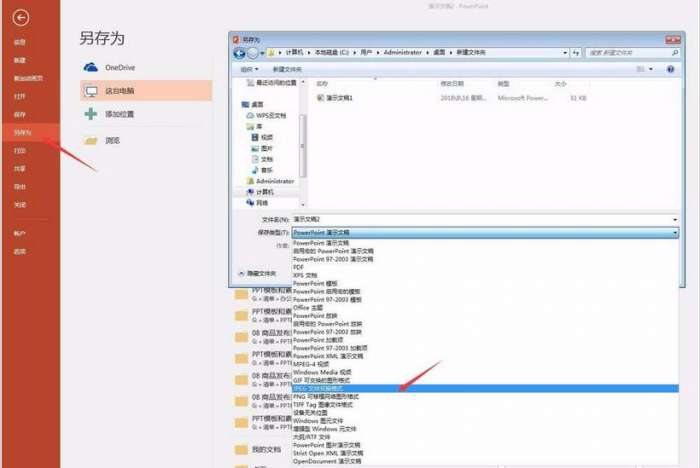Select 最近访问的位置 in navigation pane

(272, 83)
